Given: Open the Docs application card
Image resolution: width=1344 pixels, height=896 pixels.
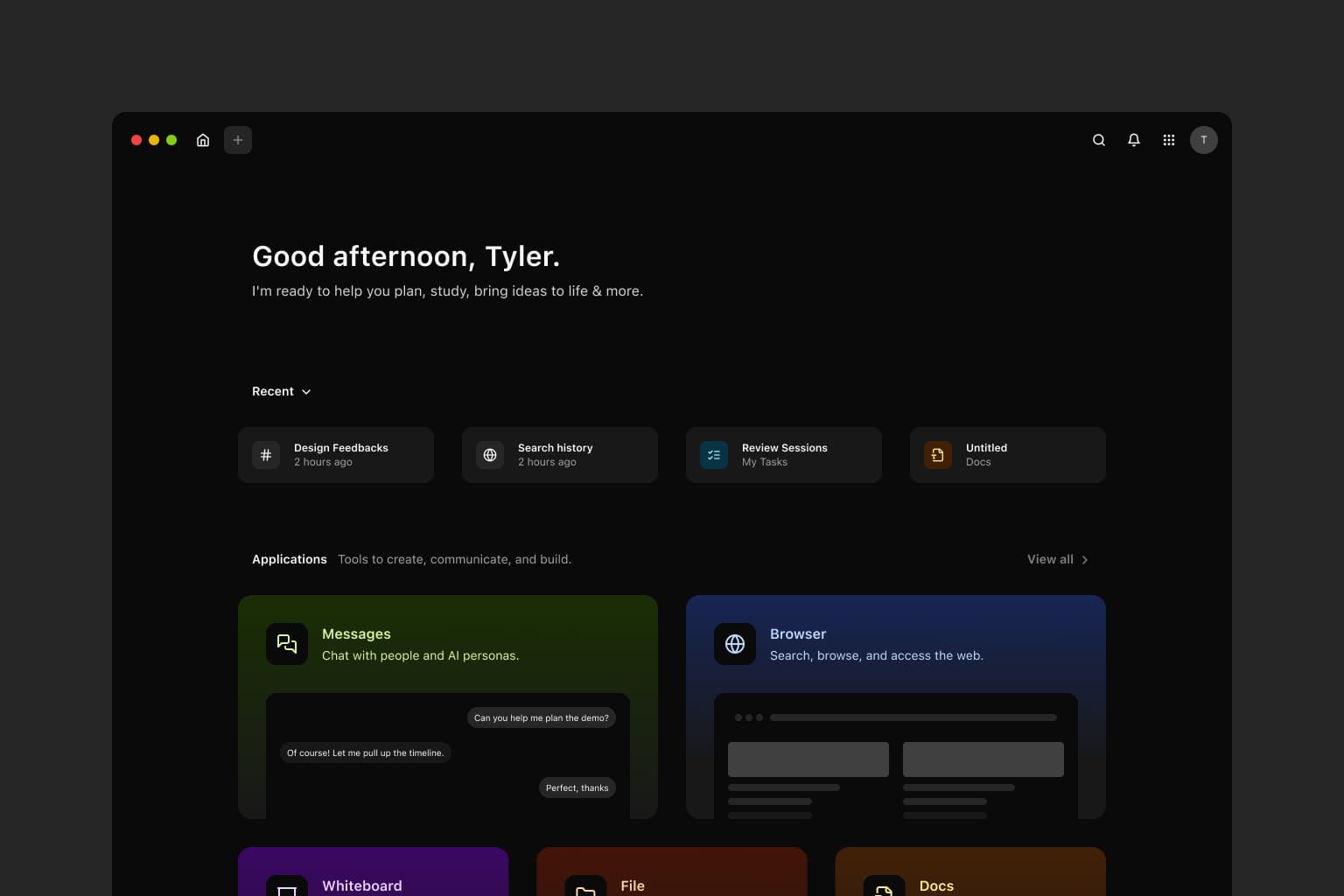Looking at the screenshot, I should [970, 875].
